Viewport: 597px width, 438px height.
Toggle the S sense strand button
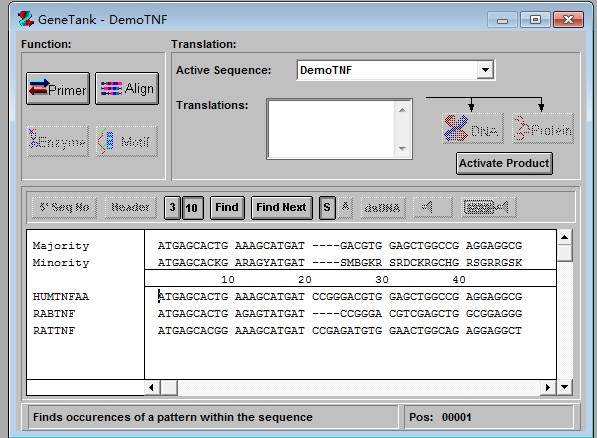(x=327, y=208)
